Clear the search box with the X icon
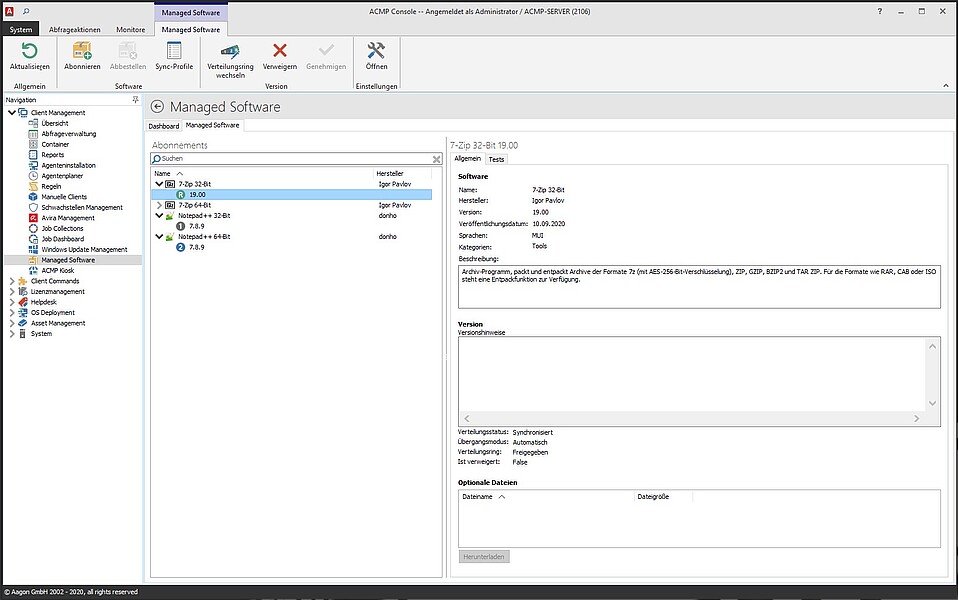 click(436, 159)
